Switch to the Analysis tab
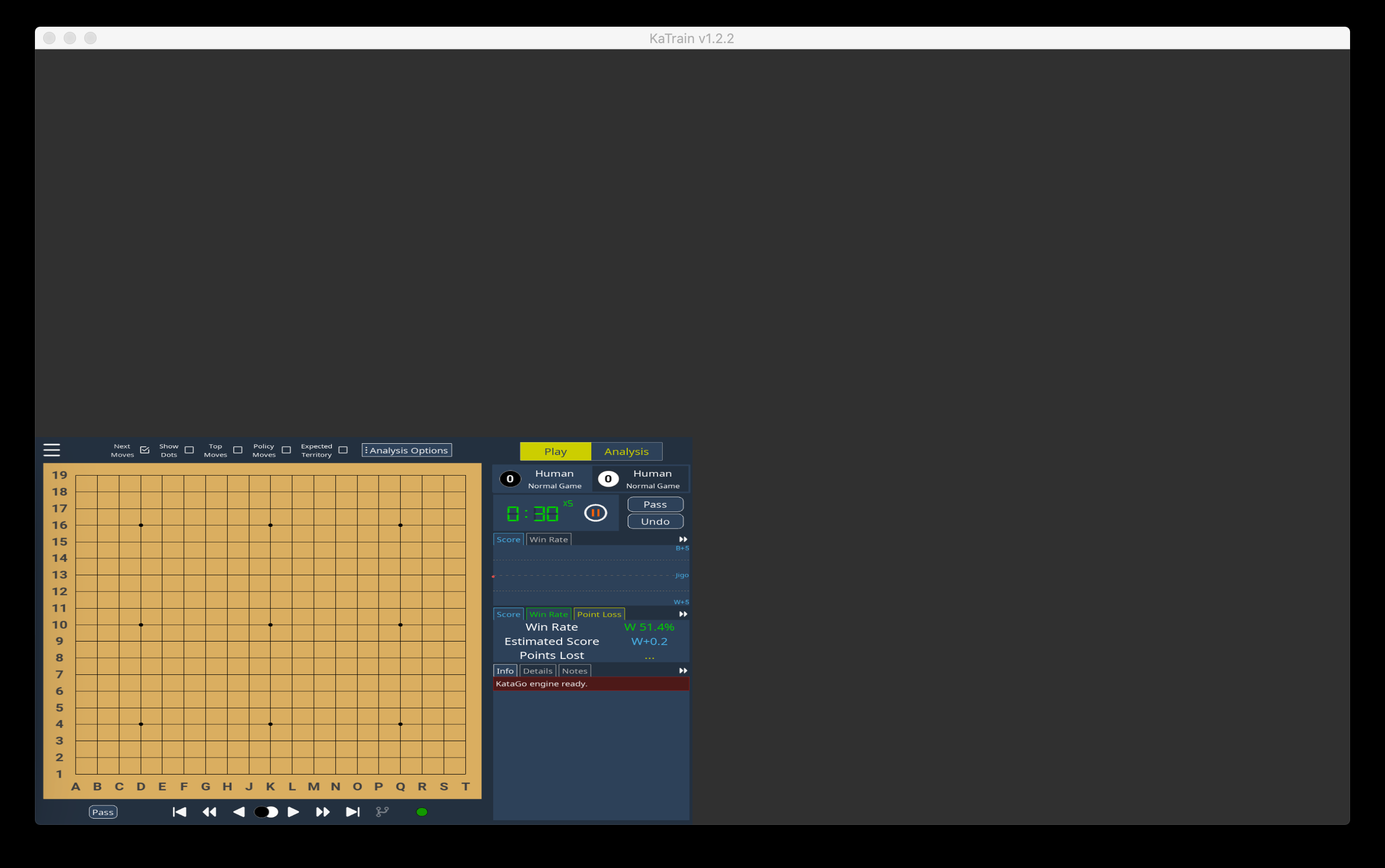Viewport: 1385px width, 868px height. 625,451
